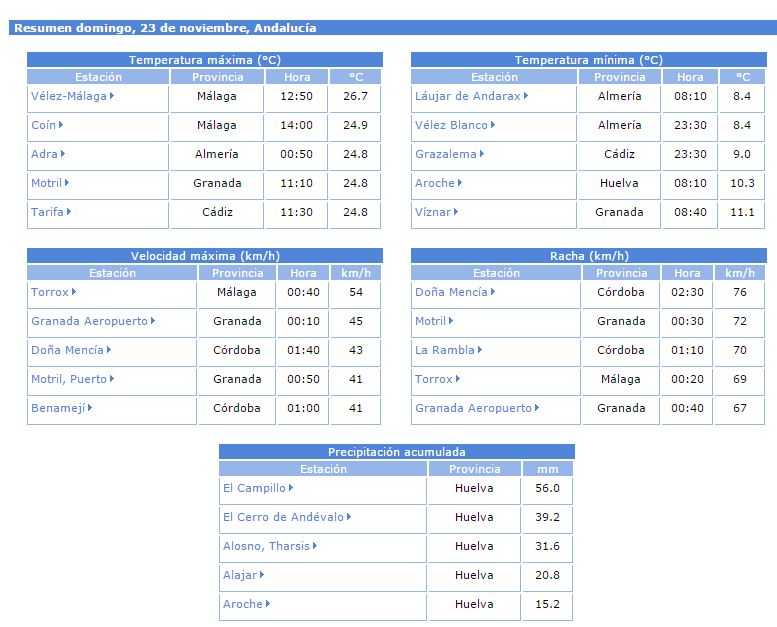
Task: Click the 31.6 mm precipitation value
Action: tap(548, 546)
